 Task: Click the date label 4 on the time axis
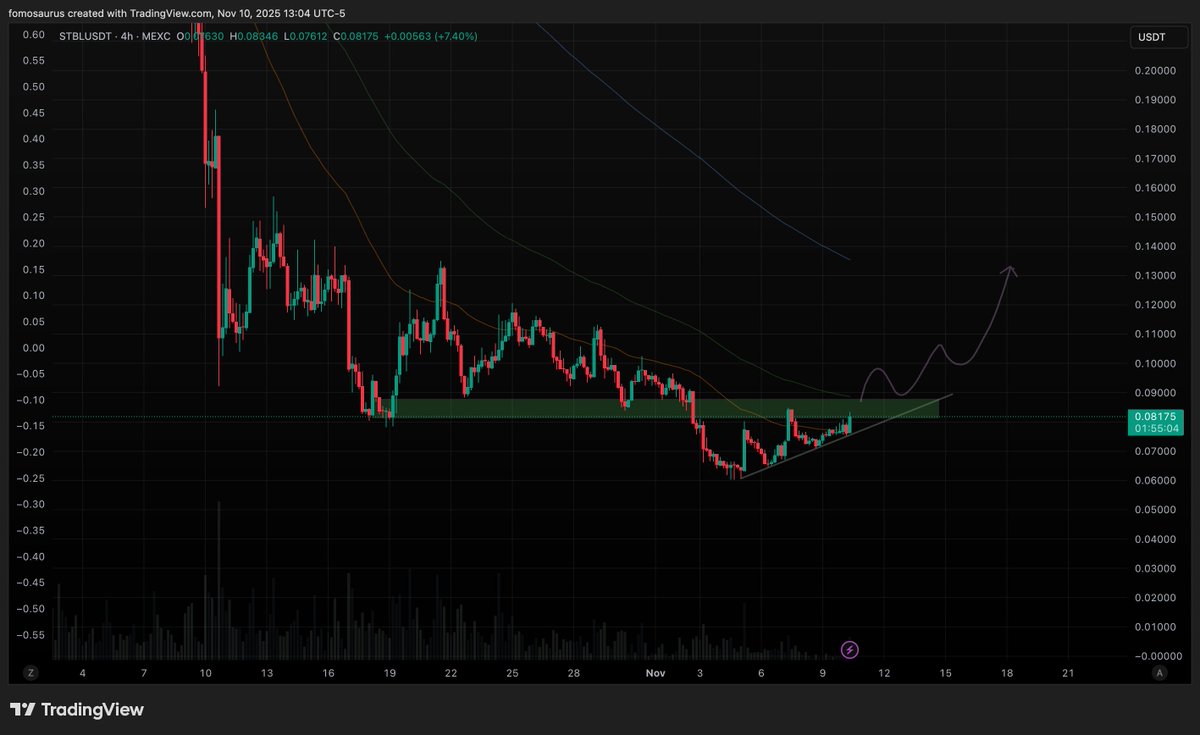point(82,673)
